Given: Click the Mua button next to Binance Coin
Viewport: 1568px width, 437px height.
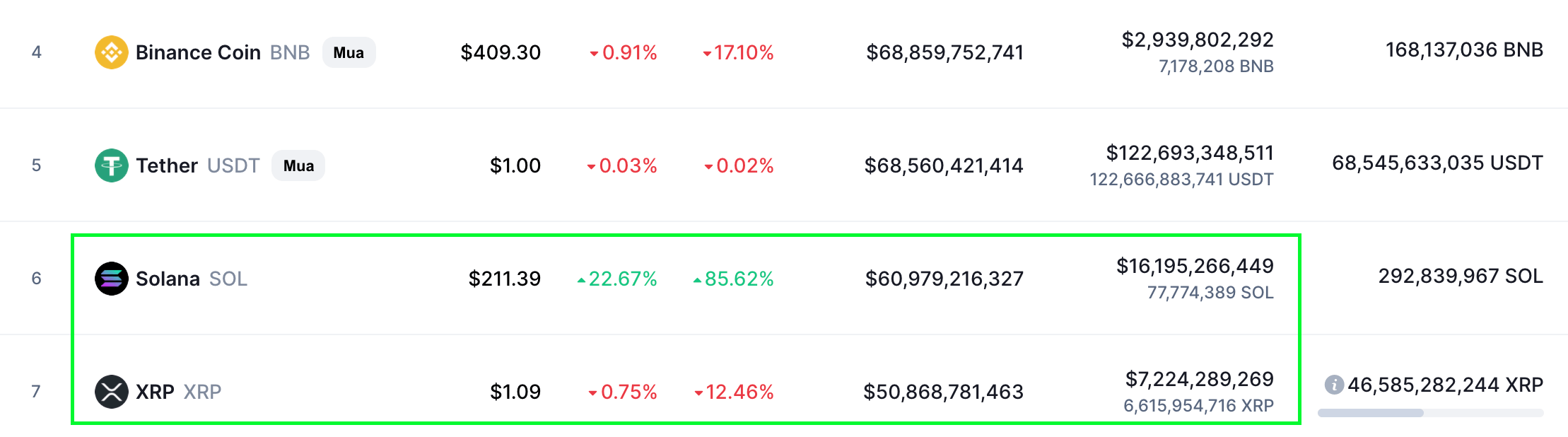Looking at the screenshot, I should click(x=348, y=52).
